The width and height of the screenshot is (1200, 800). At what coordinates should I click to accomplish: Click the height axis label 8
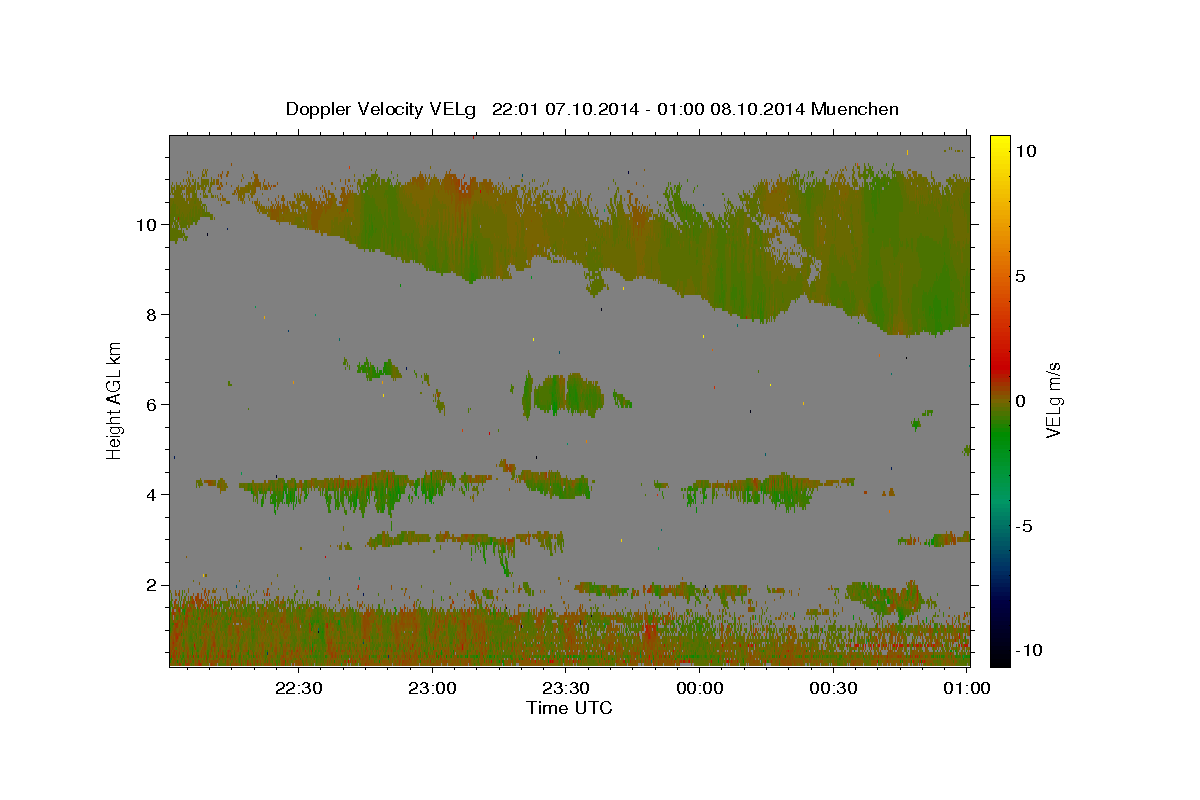[x=154, y=315]
